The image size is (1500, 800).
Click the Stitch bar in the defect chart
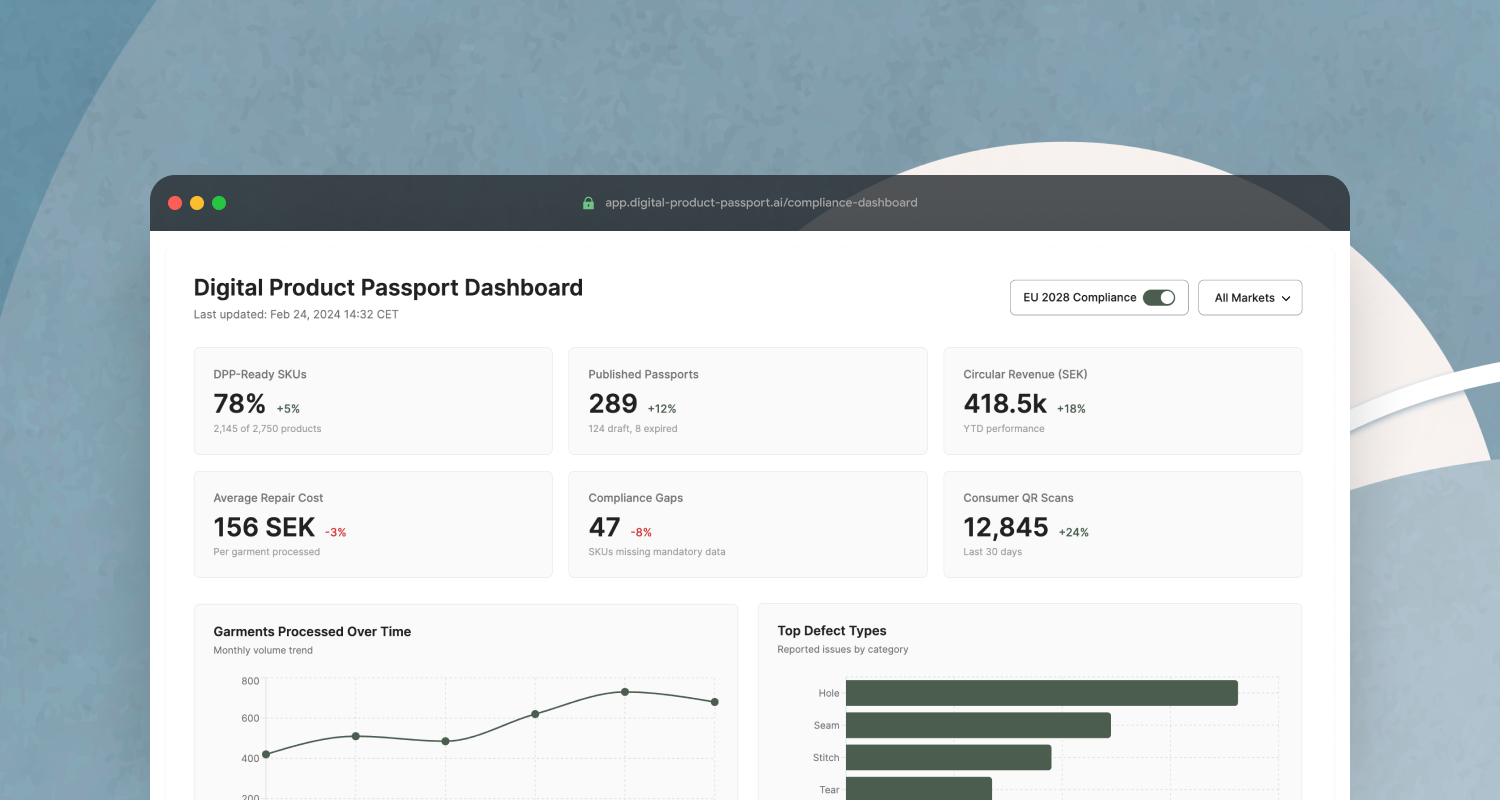(948, 757)
